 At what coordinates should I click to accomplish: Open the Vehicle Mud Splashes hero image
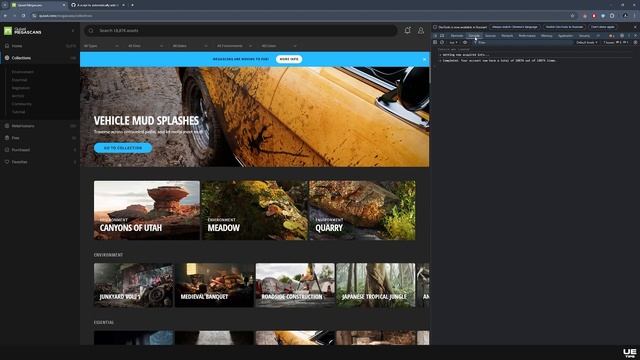[255, 117]
